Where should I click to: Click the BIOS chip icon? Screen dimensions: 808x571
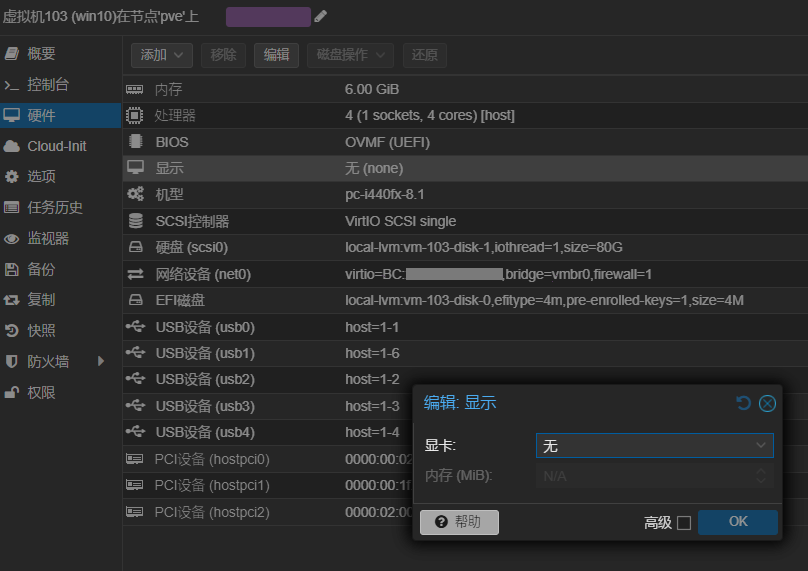[x=136, y=142]
